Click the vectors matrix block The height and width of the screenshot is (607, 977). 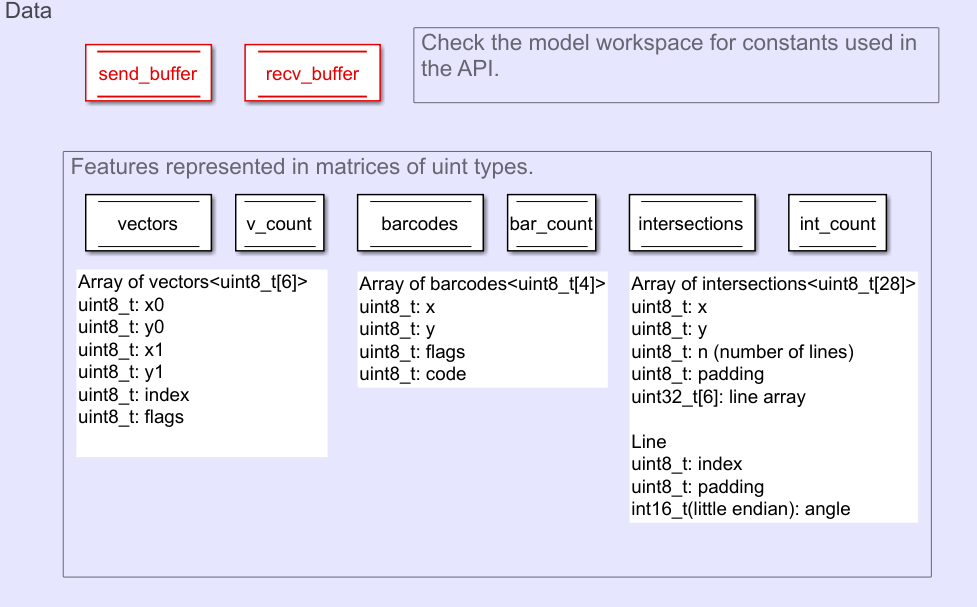click(x=147, y=222)
